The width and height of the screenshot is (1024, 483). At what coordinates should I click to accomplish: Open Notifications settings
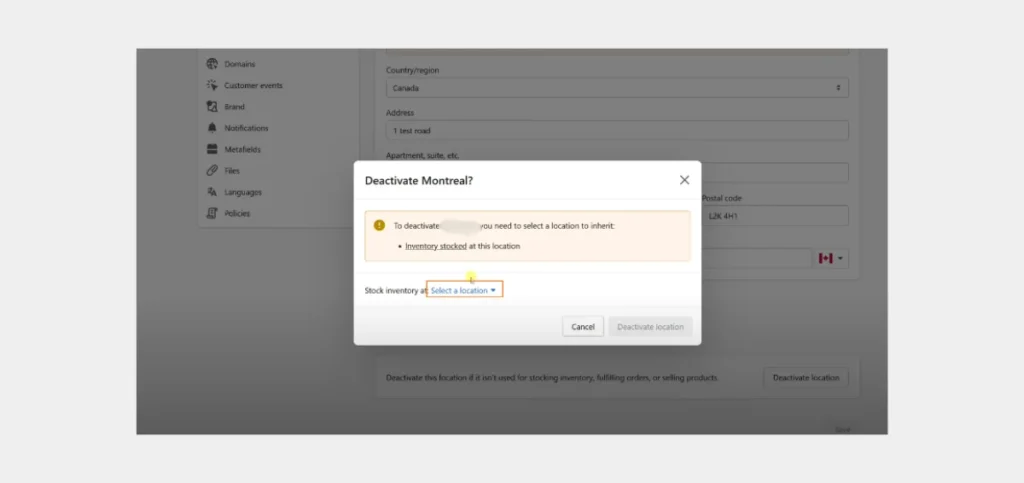[x=246, y=128]
